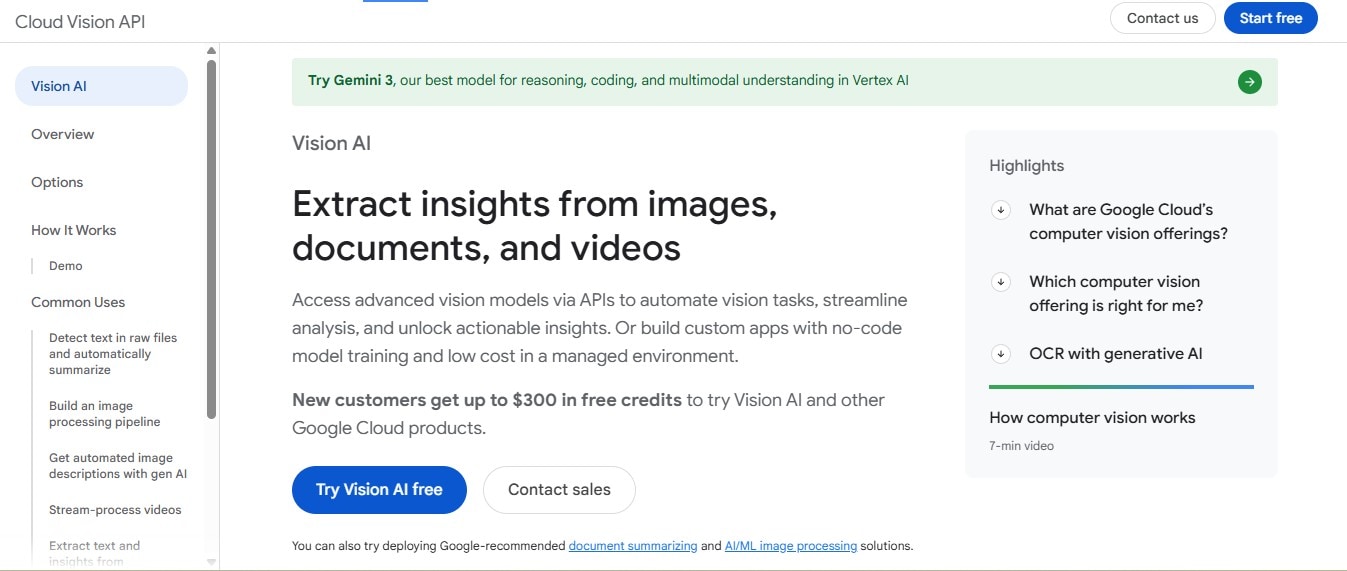This screenshot has width=1347, height=571.
Task: Click down-arrow icon beside Google Cloud's vision offerings
Action: (1000, 210)
